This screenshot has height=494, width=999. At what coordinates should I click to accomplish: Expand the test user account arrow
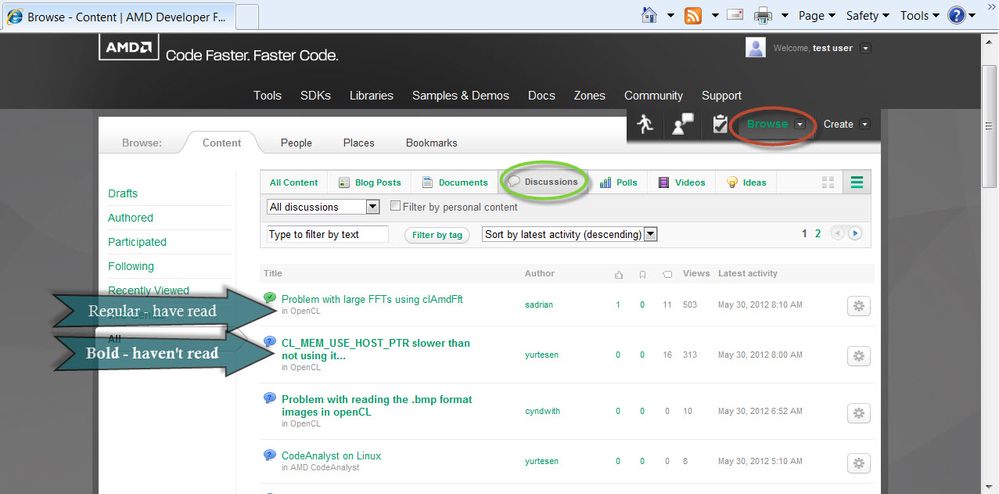click(865, 48)
